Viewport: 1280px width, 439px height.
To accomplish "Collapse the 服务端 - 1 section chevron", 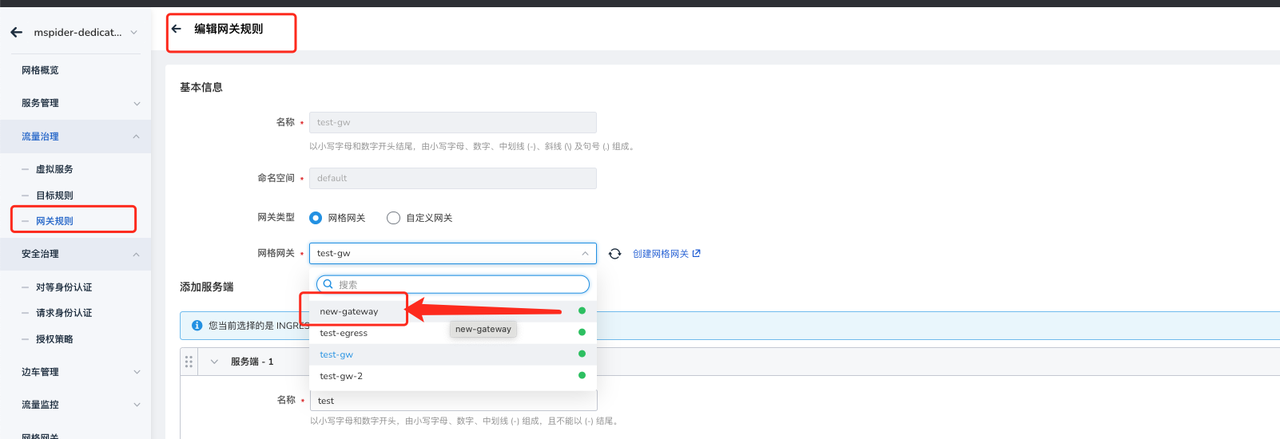I will [x=214, y=362].
